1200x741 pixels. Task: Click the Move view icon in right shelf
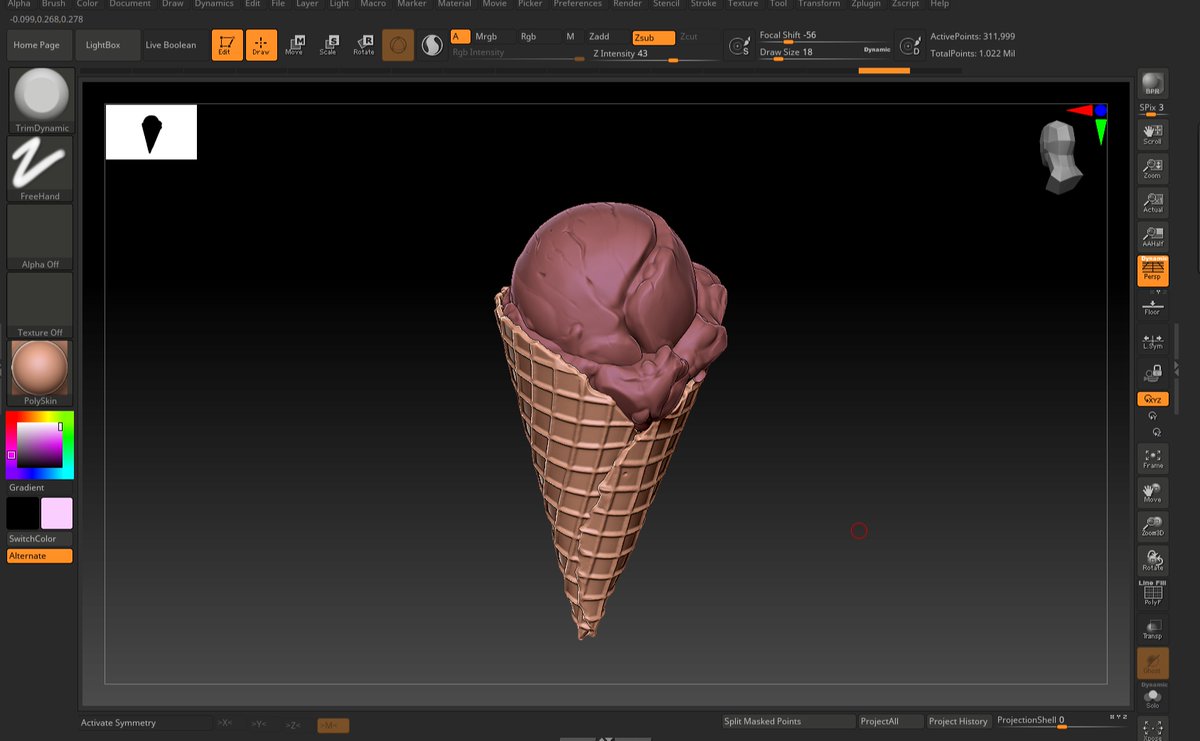[x=1153, y=493]
